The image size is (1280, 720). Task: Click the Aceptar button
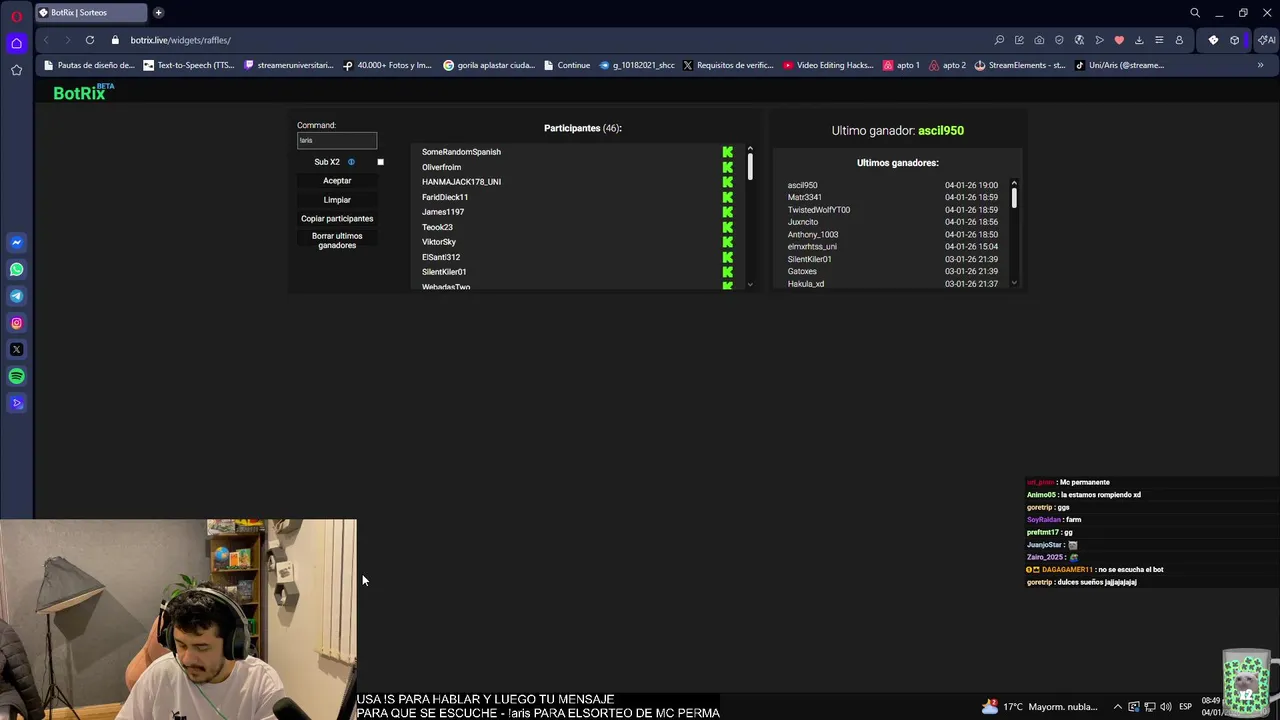[x=337, y=181]
